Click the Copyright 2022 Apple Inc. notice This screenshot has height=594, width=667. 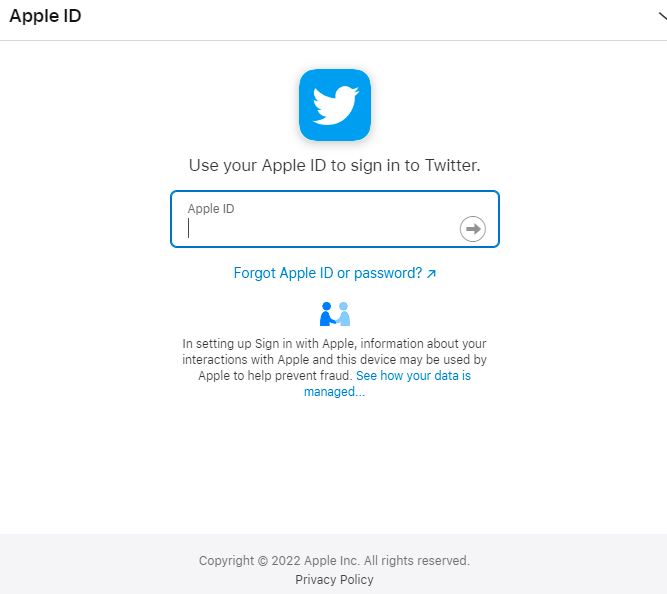(334, 560)
